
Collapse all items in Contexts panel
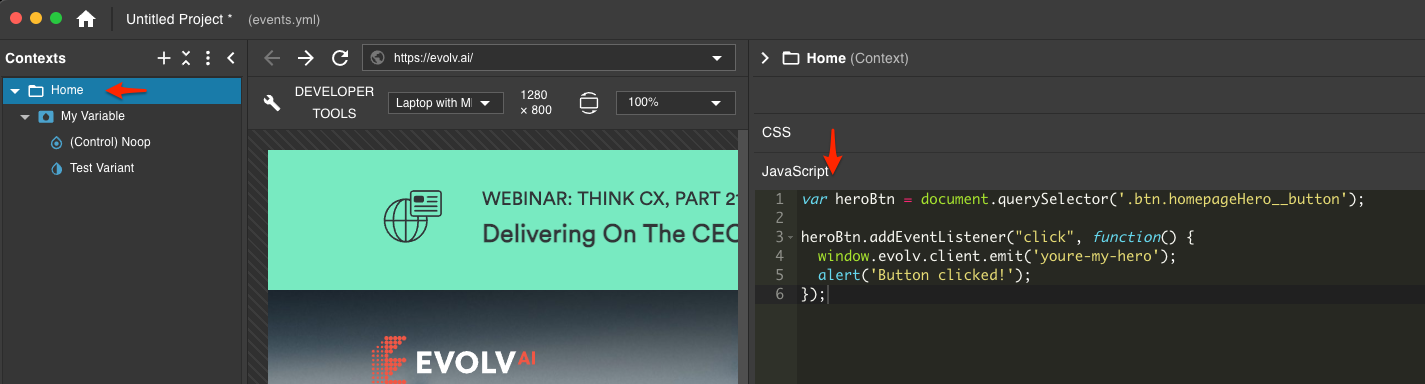coord(185,58)
